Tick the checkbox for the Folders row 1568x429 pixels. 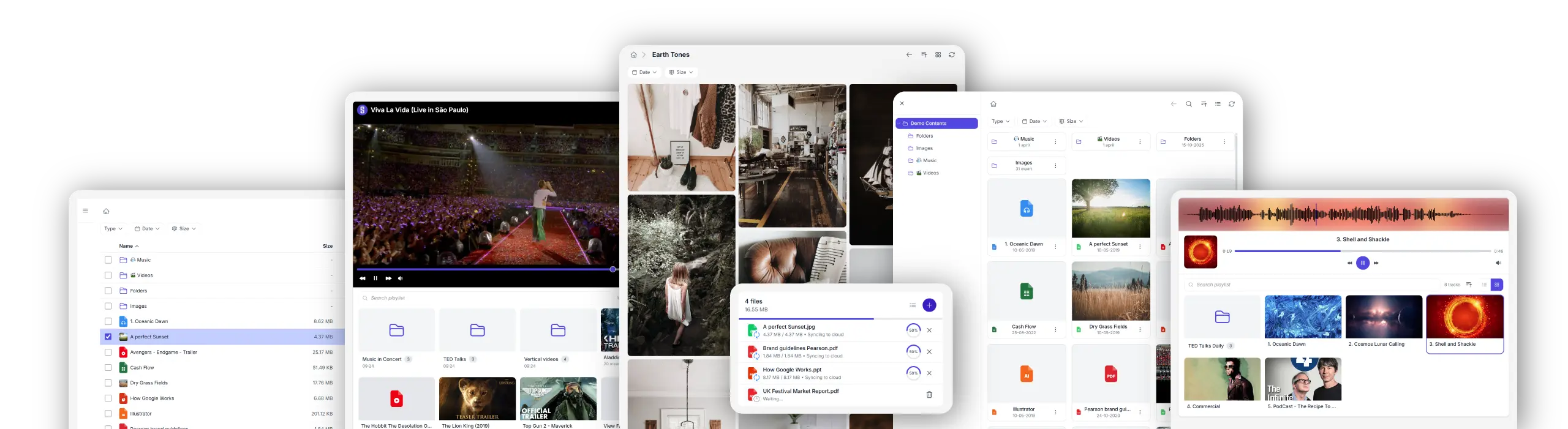(108, 291)
